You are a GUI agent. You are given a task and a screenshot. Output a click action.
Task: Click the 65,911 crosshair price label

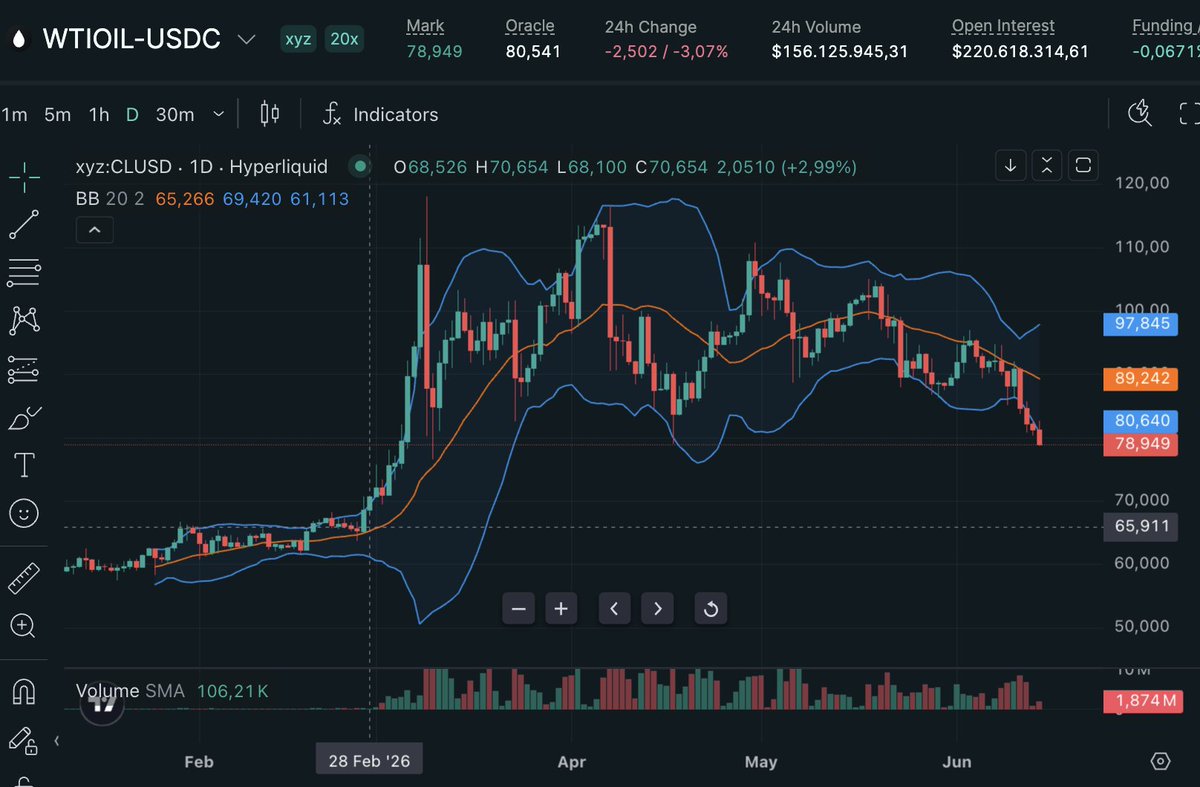tap(1141, 526)
